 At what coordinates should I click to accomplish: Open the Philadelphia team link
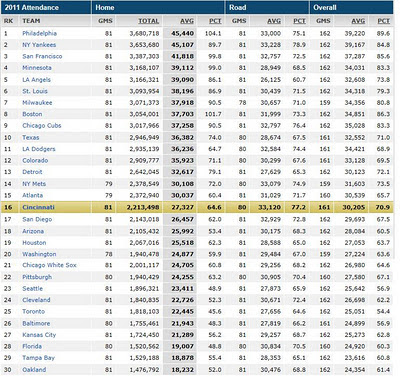(39, 33)
